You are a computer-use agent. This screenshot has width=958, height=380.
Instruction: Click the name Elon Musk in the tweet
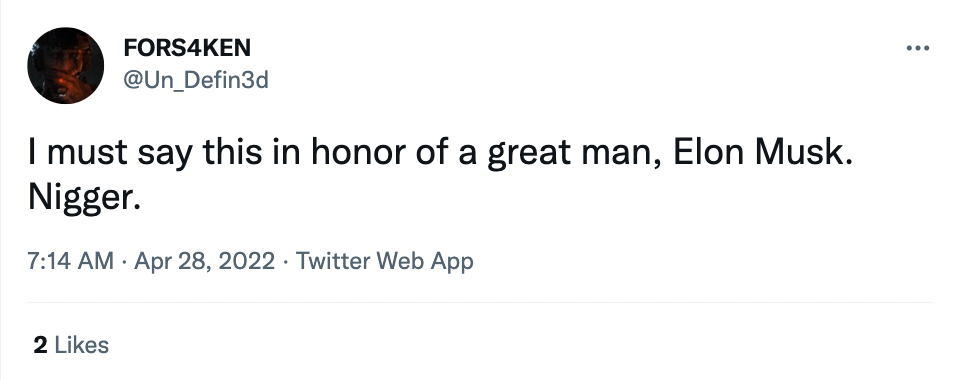[762, 153]
